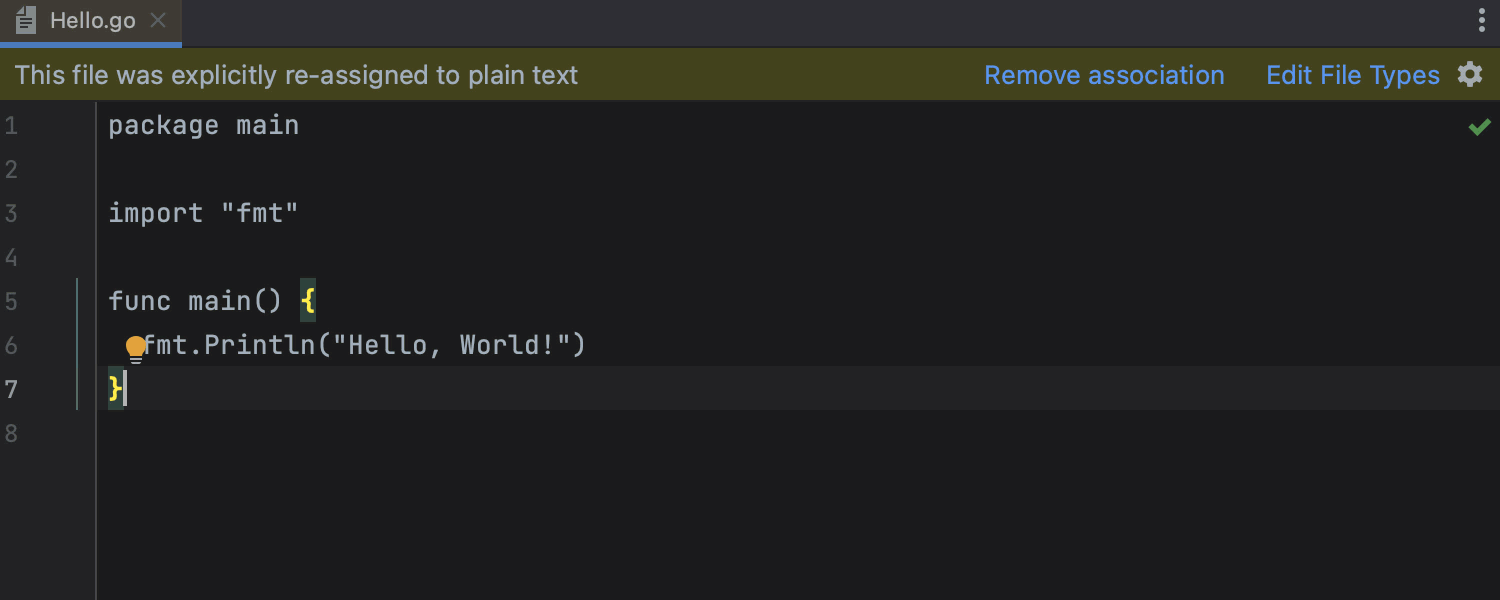Screen dimensions: 1500x600
Task: Click the "fmt" import string on line 3
Action: 259,213
